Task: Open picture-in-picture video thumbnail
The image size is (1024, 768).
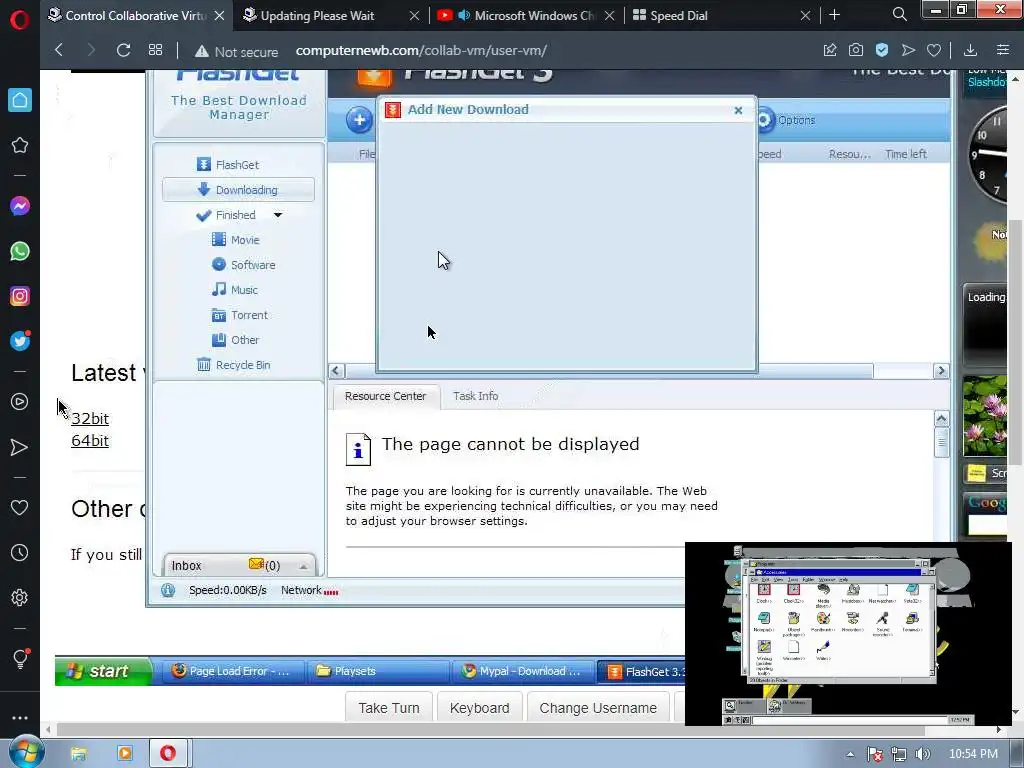Action: click(x=848, y=633)
